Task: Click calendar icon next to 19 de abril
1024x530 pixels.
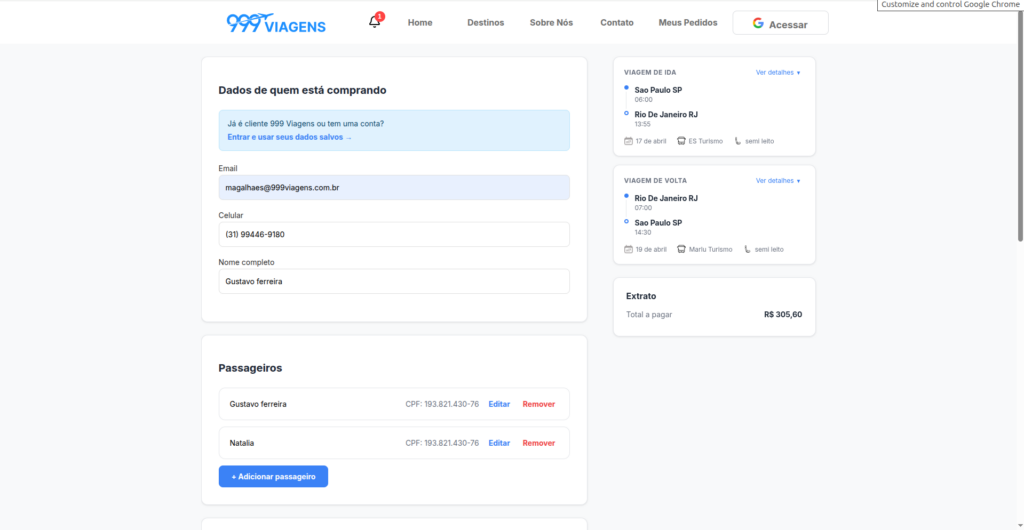Action: tap(628, 249)
